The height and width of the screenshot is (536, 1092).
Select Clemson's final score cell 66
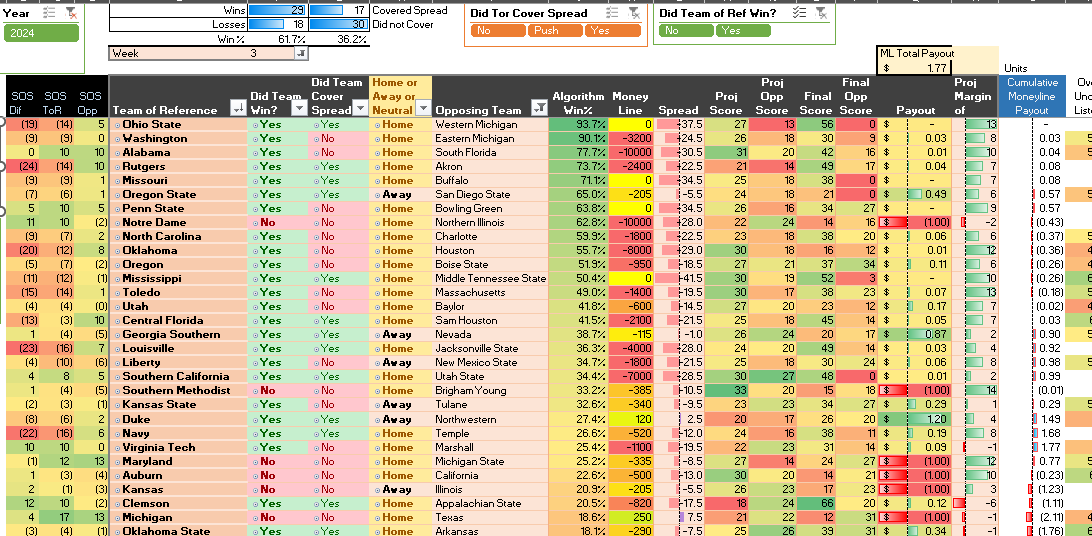tap(816, 503)
